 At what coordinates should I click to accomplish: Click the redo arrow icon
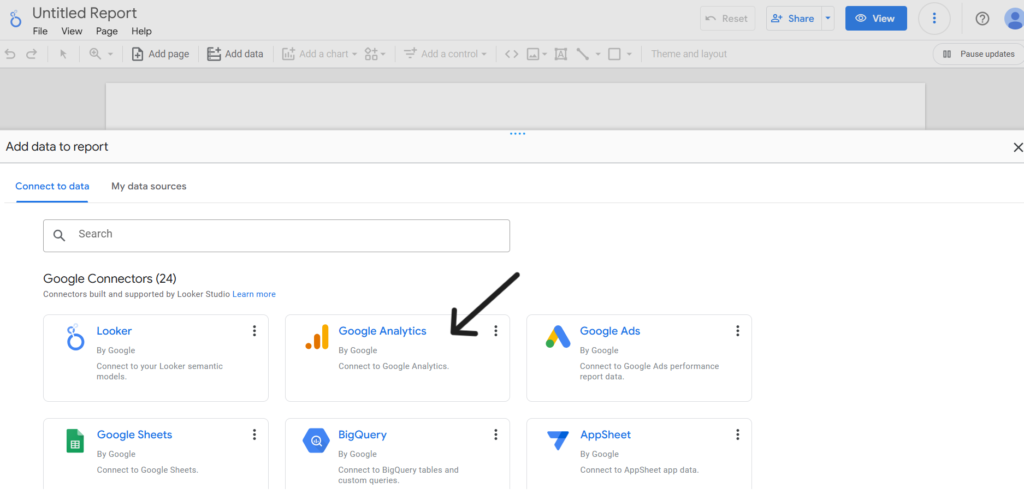point(31,54)
